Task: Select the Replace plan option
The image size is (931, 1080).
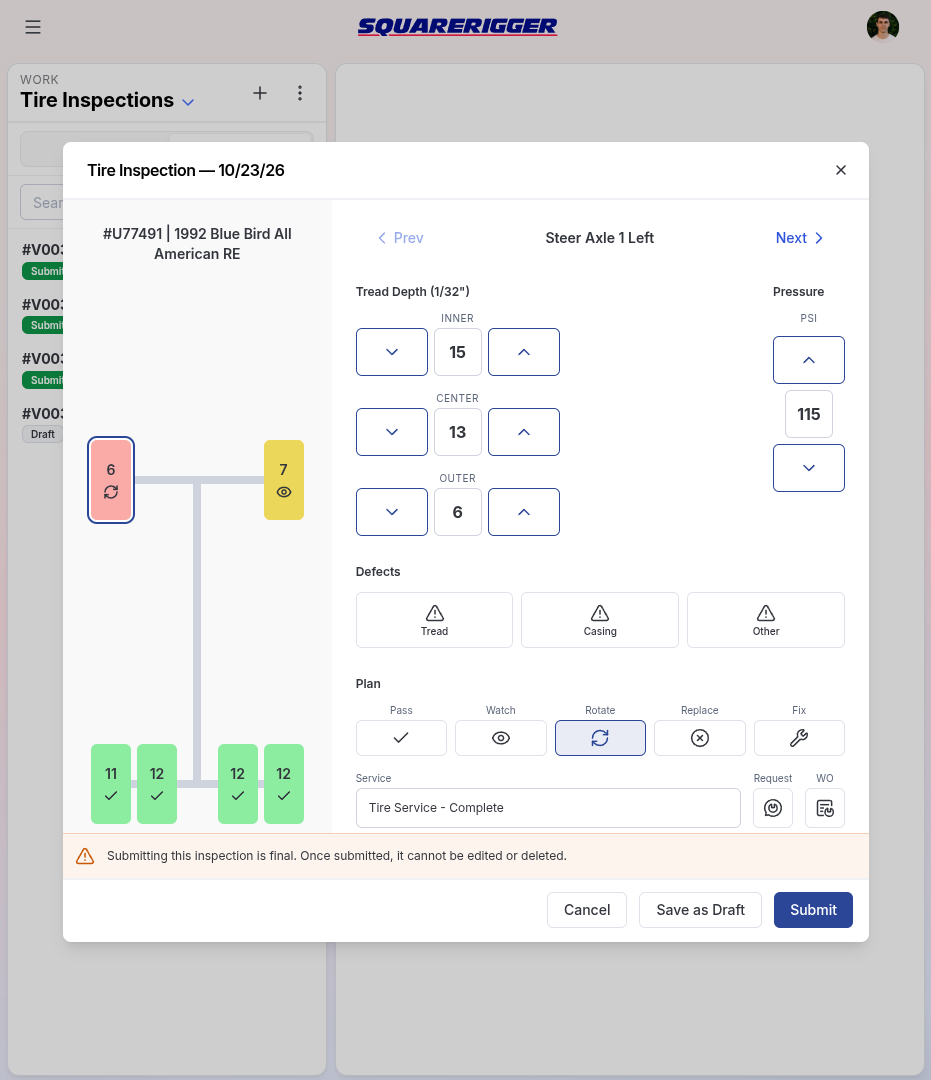Action: (x=700, y=738)
